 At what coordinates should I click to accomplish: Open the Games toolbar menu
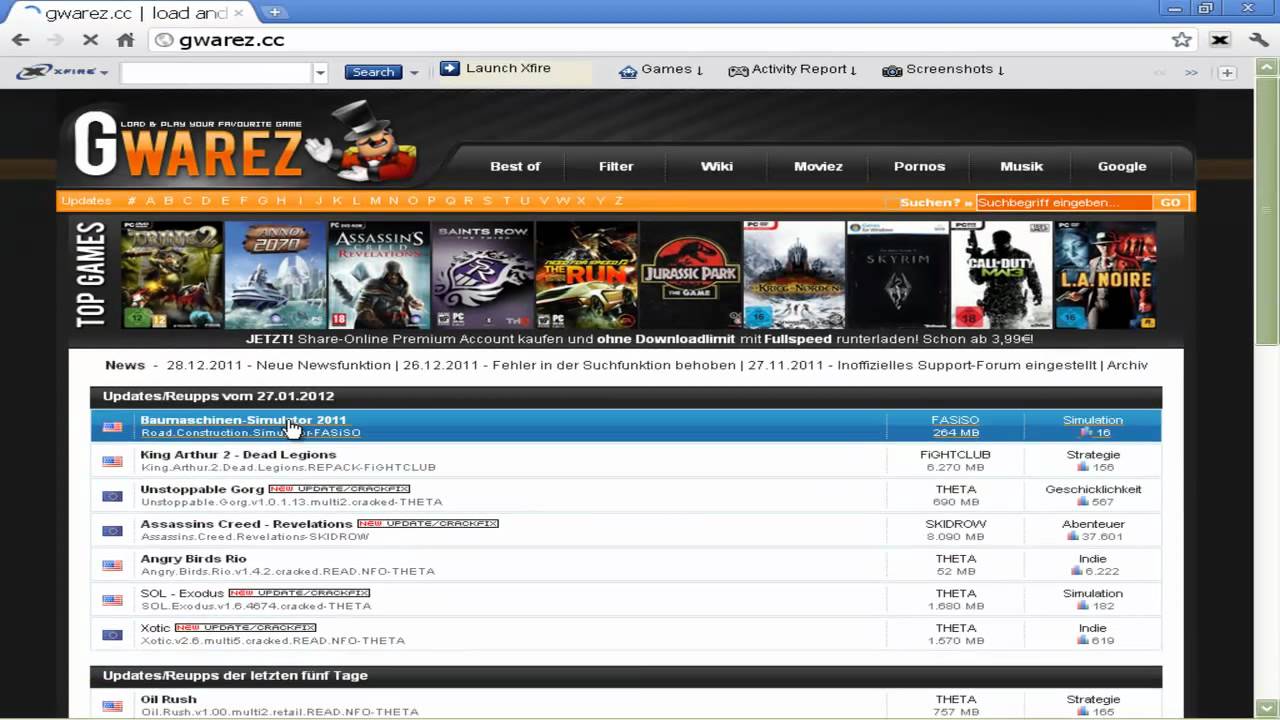(661, 70)
